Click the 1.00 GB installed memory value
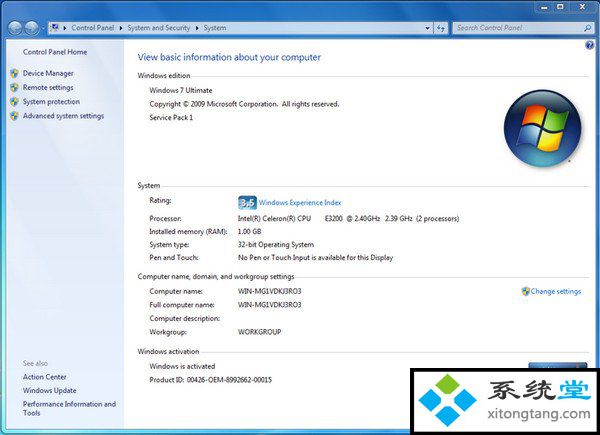This screenshot has height=435, width=600. [249, 231]
